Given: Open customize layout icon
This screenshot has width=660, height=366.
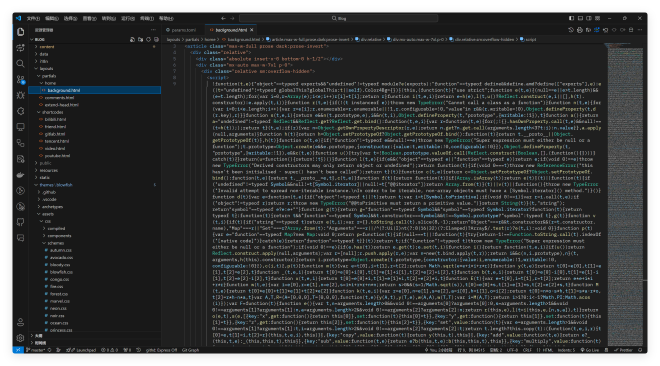Looking at the screenshot, I should 598,19.
